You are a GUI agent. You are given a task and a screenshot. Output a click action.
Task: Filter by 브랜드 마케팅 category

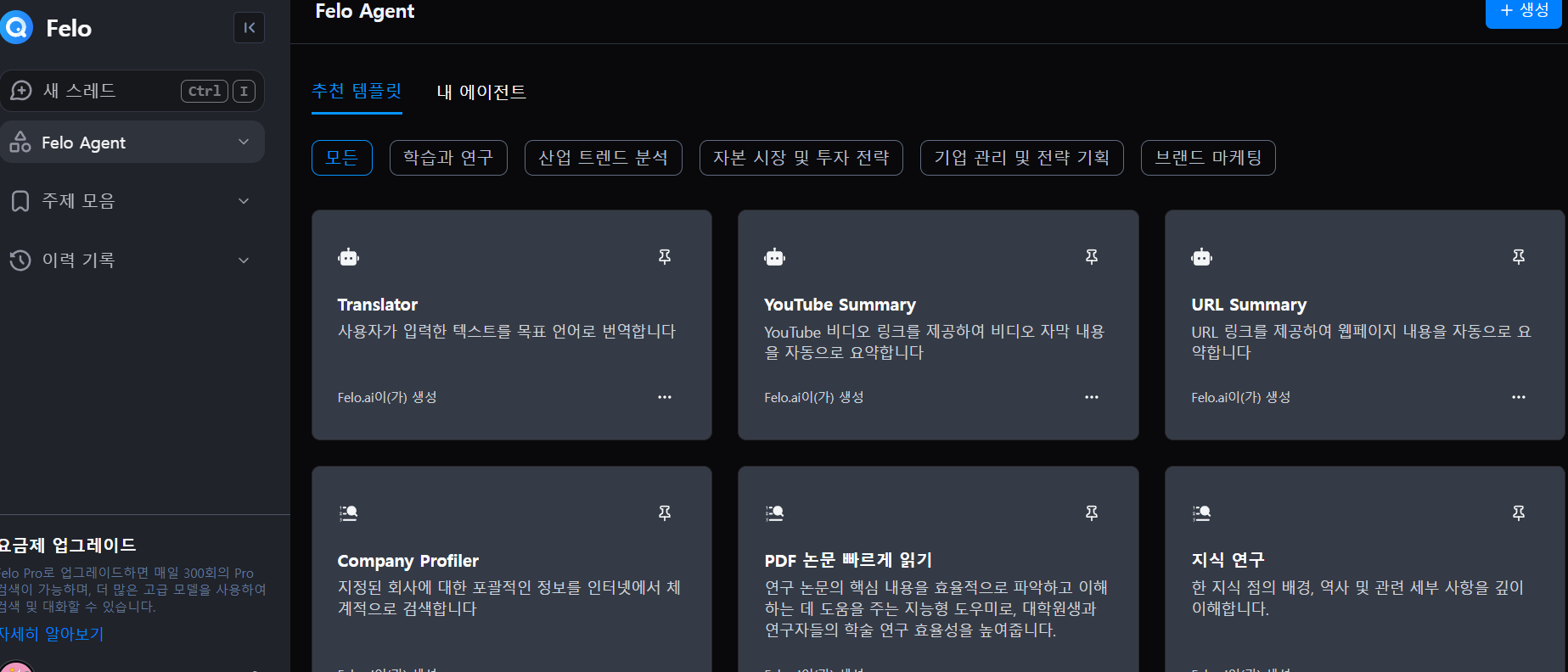click(1208, 158)
